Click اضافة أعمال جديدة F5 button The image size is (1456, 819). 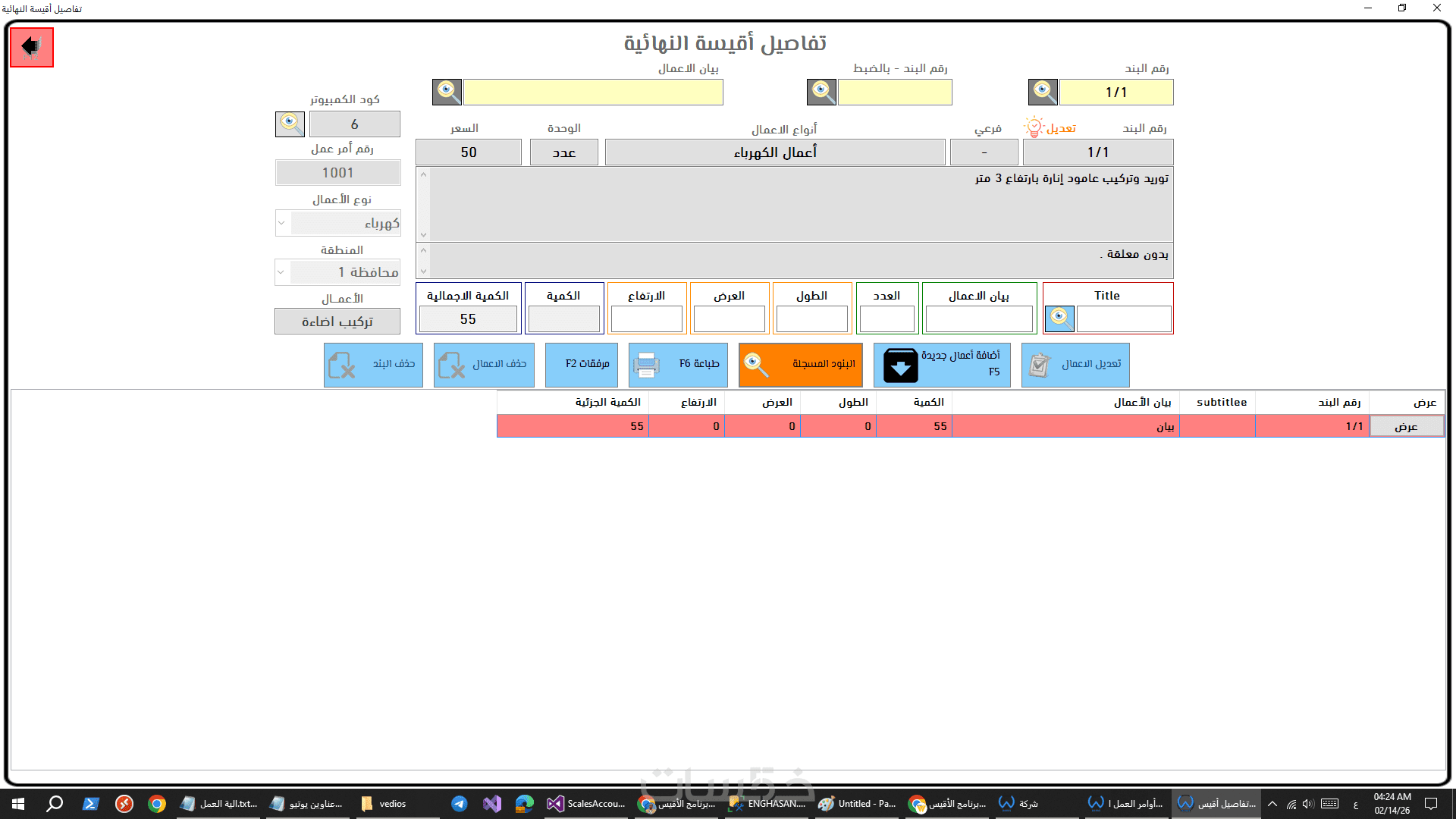(941, 365)
